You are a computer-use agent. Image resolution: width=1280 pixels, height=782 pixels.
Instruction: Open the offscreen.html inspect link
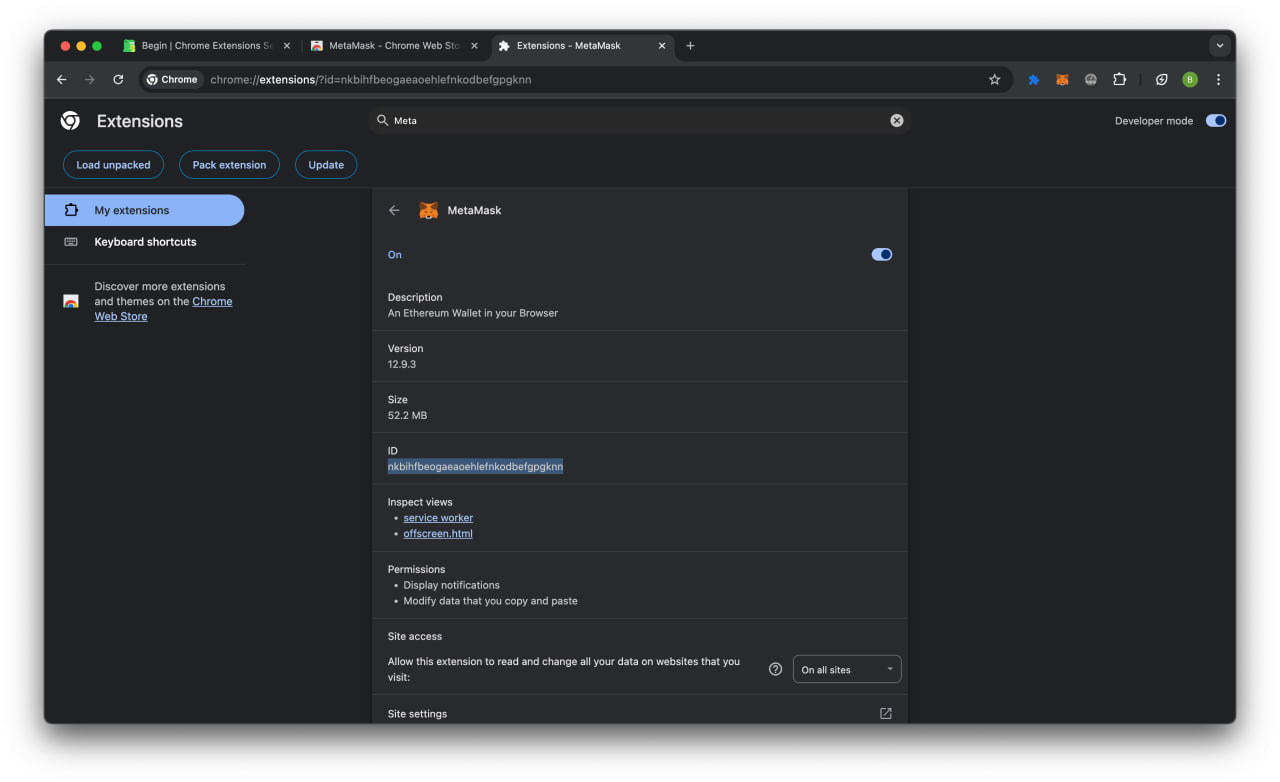[x=438, y=534]
